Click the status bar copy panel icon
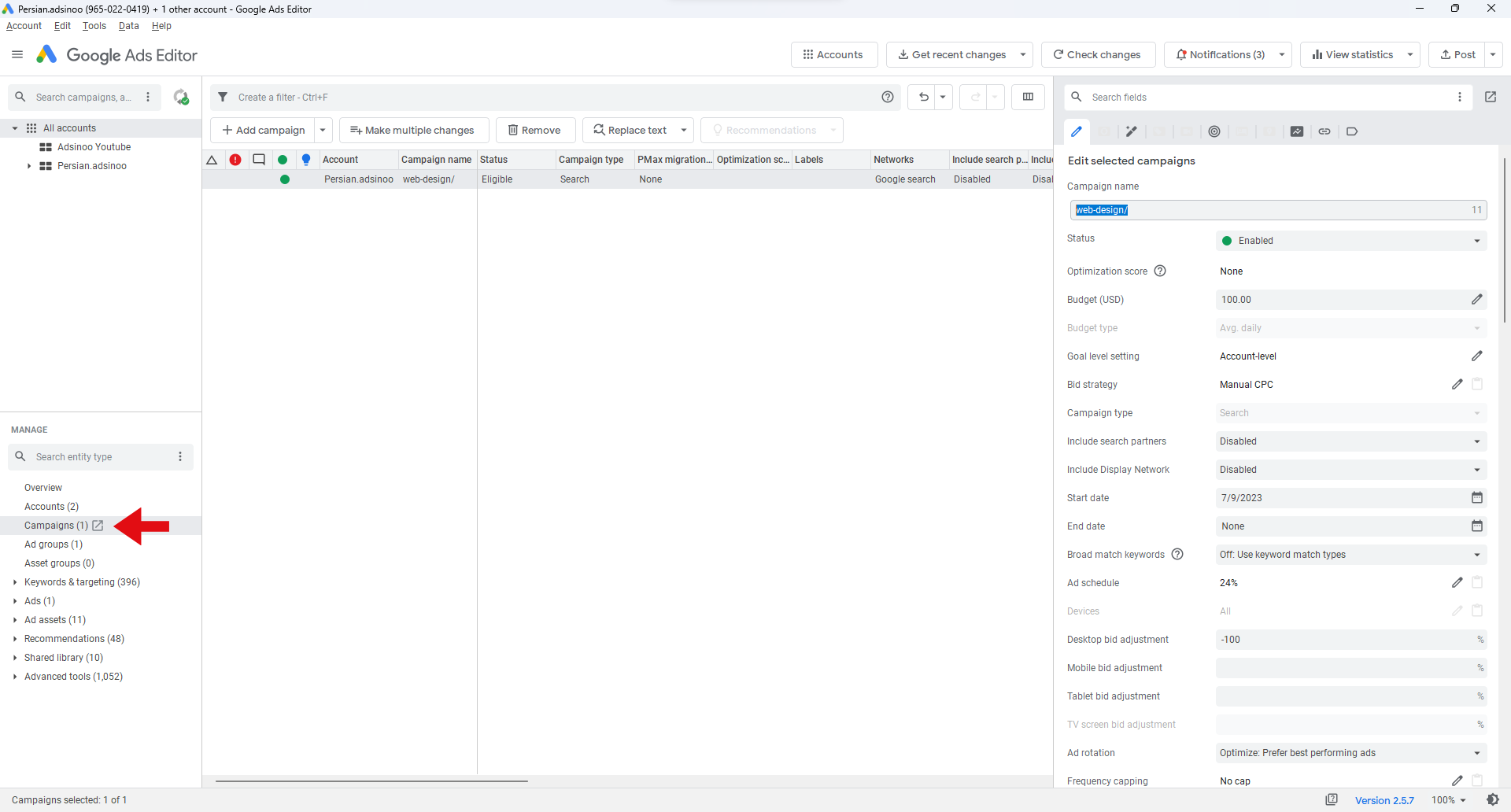1511x812 pixels. coord(1332,799)
